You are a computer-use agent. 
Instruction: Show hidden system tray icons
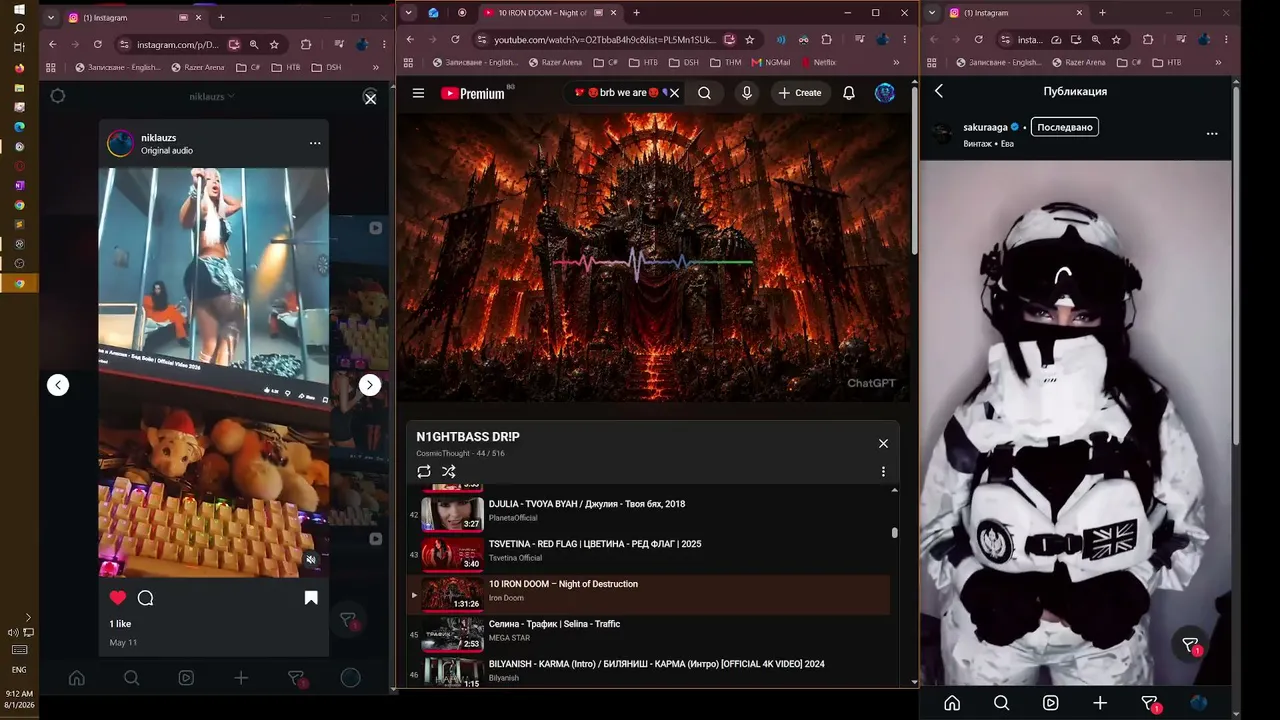pos(27,617)
